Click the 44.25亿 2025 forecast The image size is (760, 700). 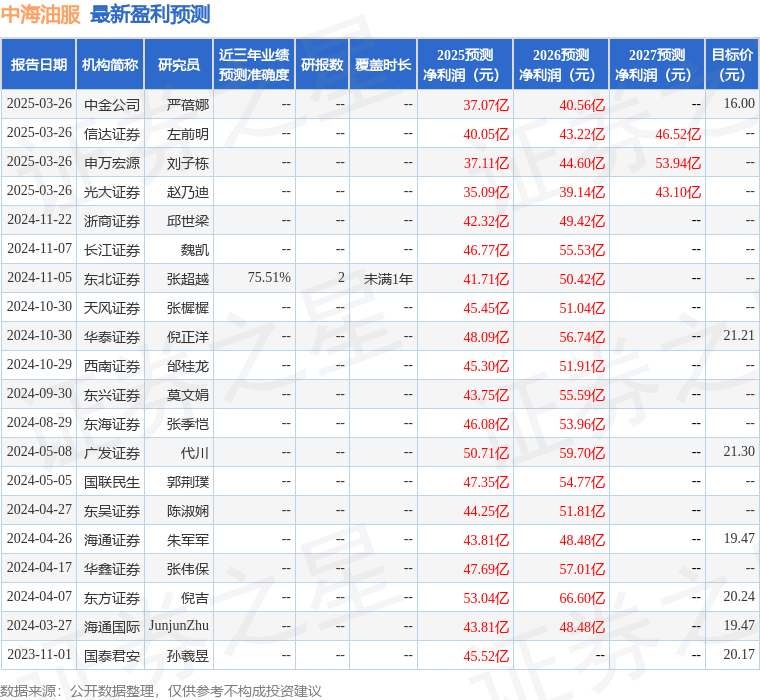pos(486,511)
